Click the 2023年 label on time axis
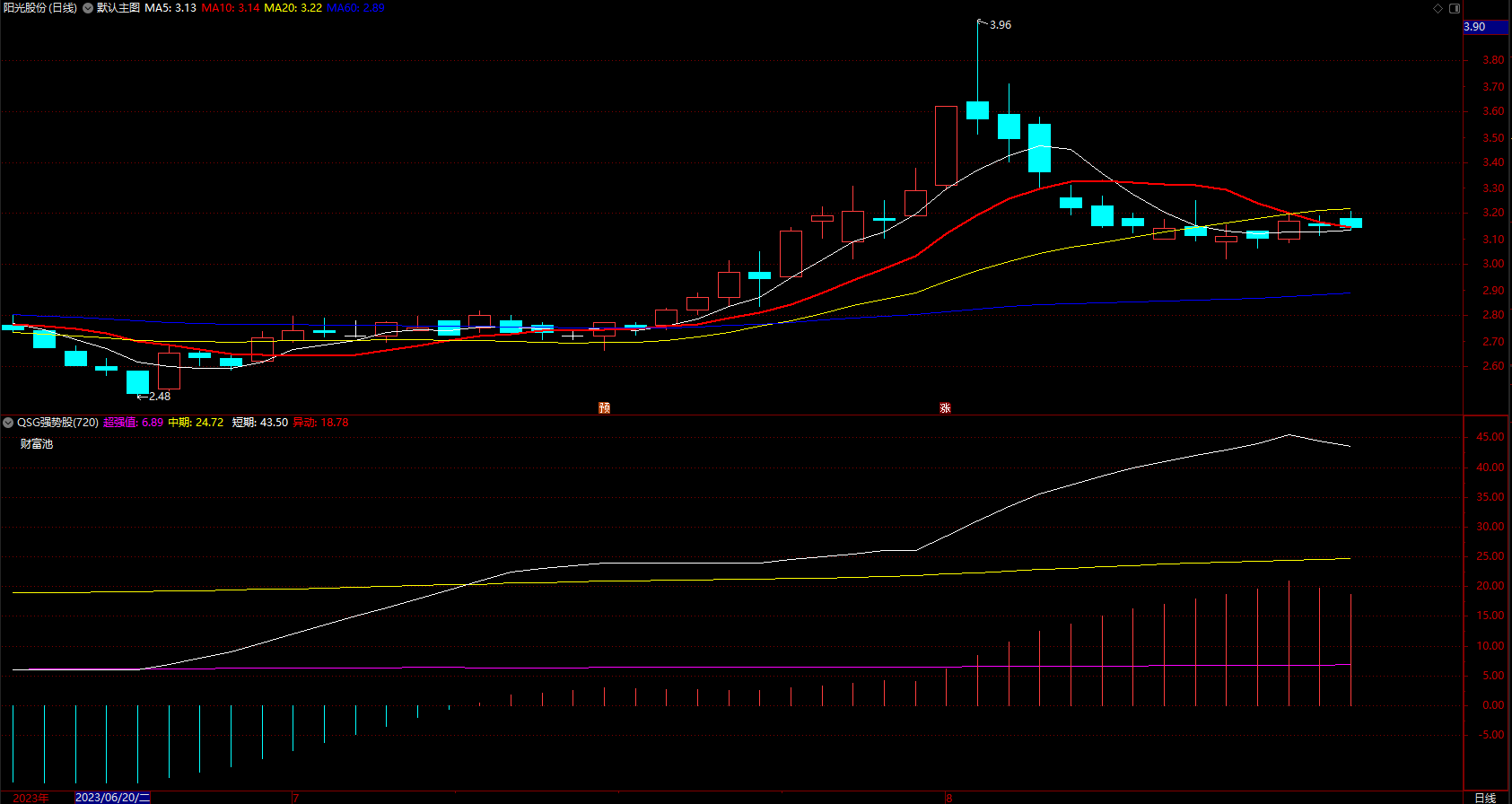Viewport: 1512px width, 804px height. tap(31, 798)
